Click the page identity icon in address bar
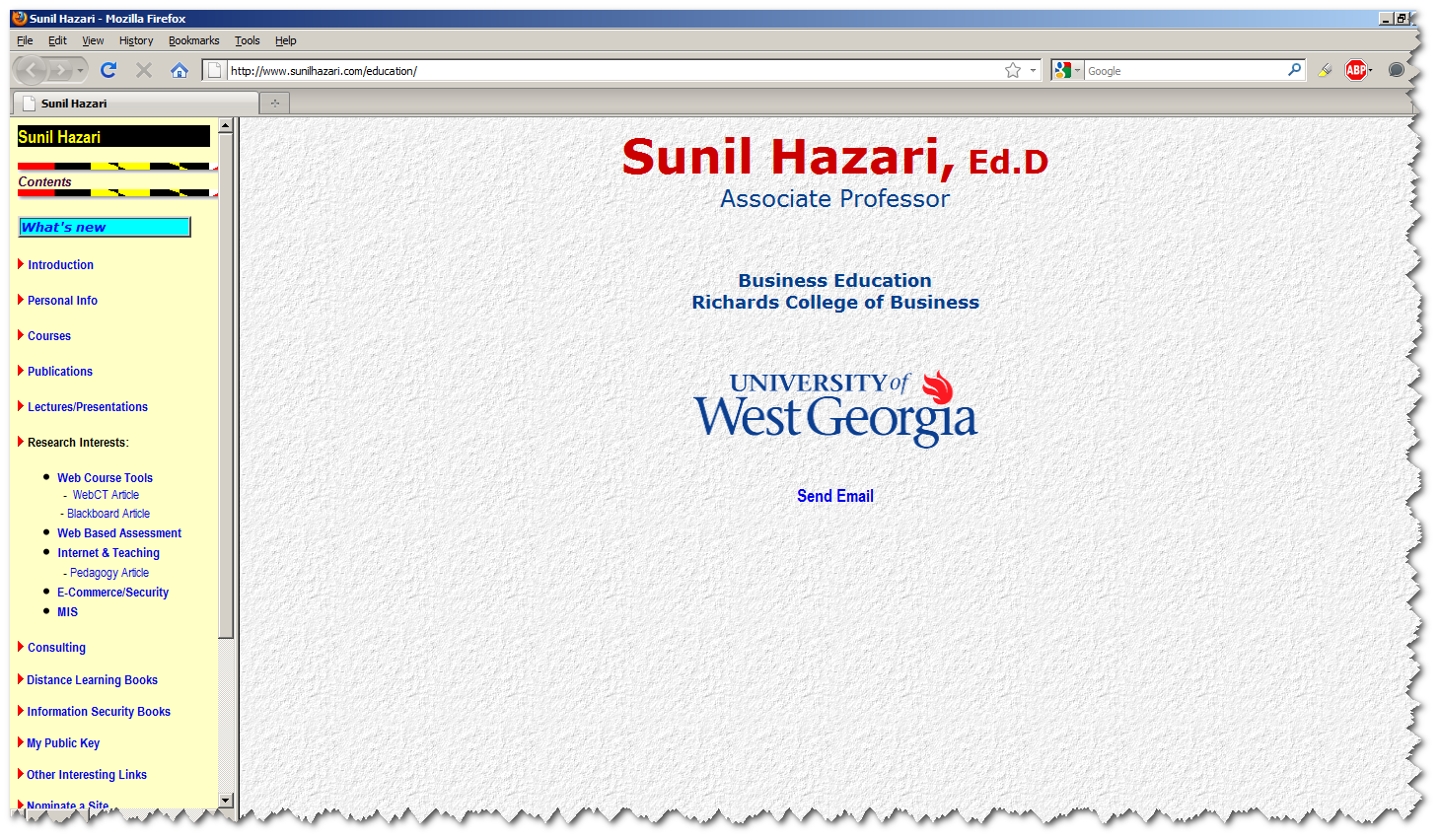 pos(214,70)
